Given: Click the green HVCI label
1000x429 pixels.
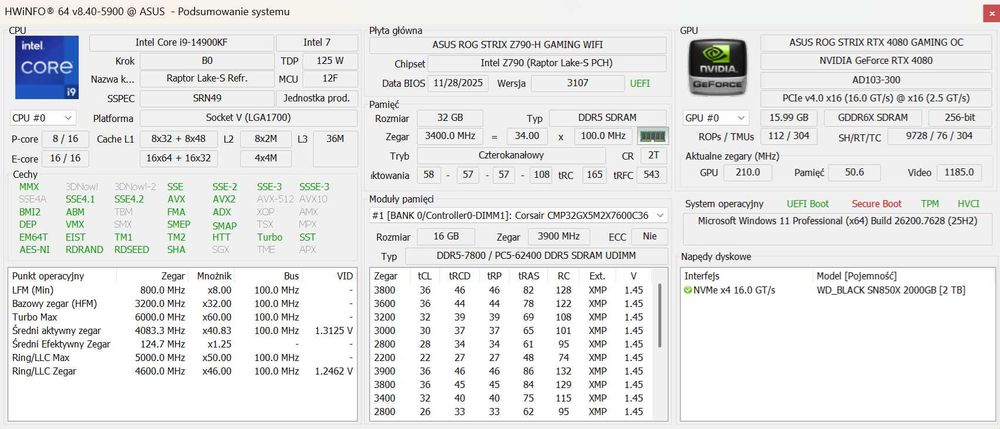Looking at the screenshot, I should coord(968,204).
